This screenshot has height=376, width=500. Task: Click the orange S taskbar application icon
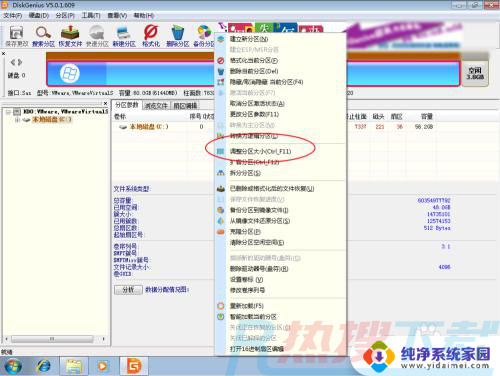point(134,366)
